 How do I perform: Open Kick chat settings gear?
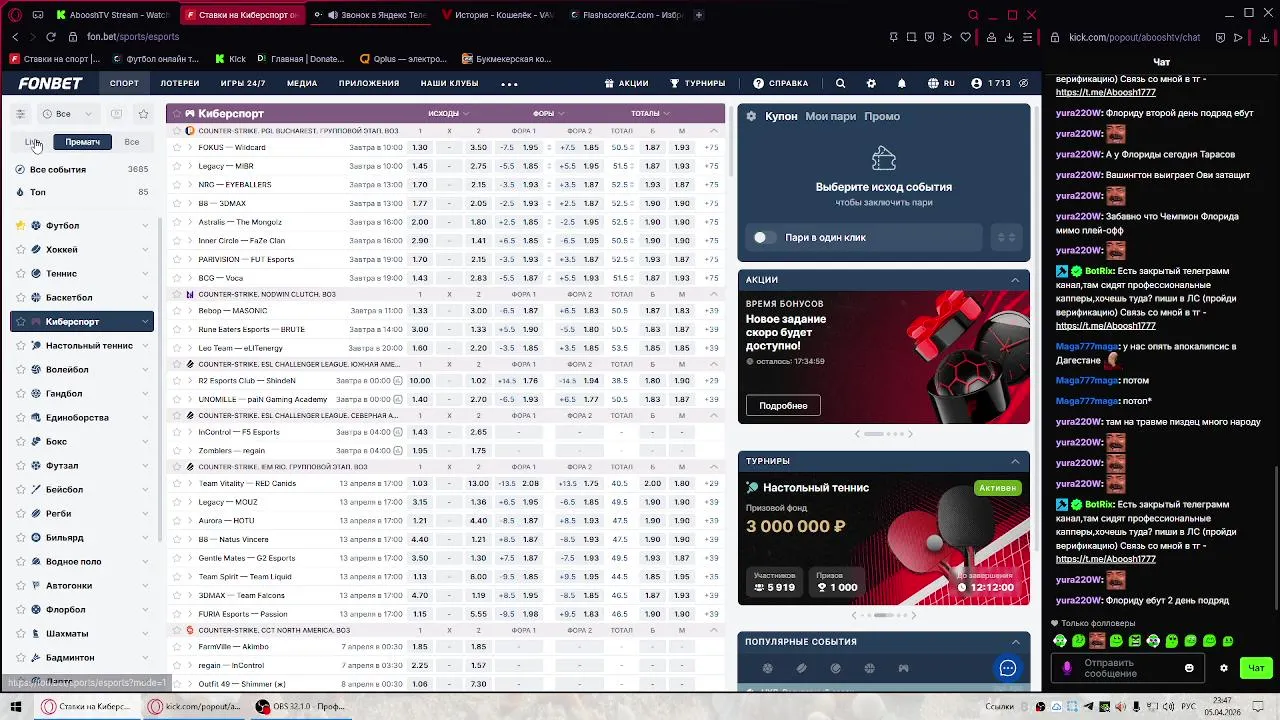pyautogui.click(x=1224, y=668)
